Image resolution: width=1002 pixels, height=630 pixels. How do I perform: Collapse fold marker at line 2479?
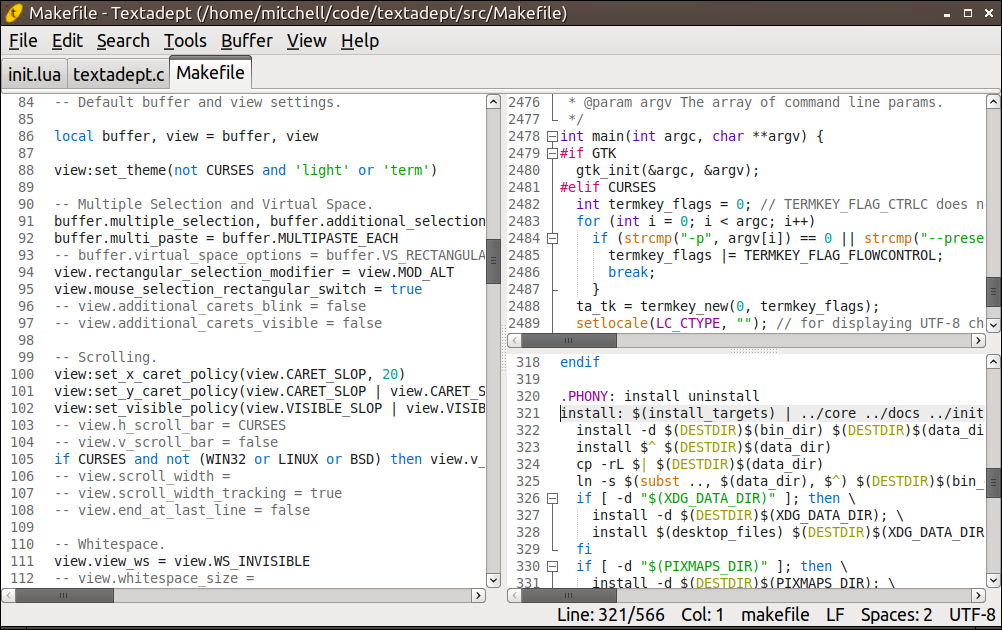pyautogui.click(x=552, y=153)
